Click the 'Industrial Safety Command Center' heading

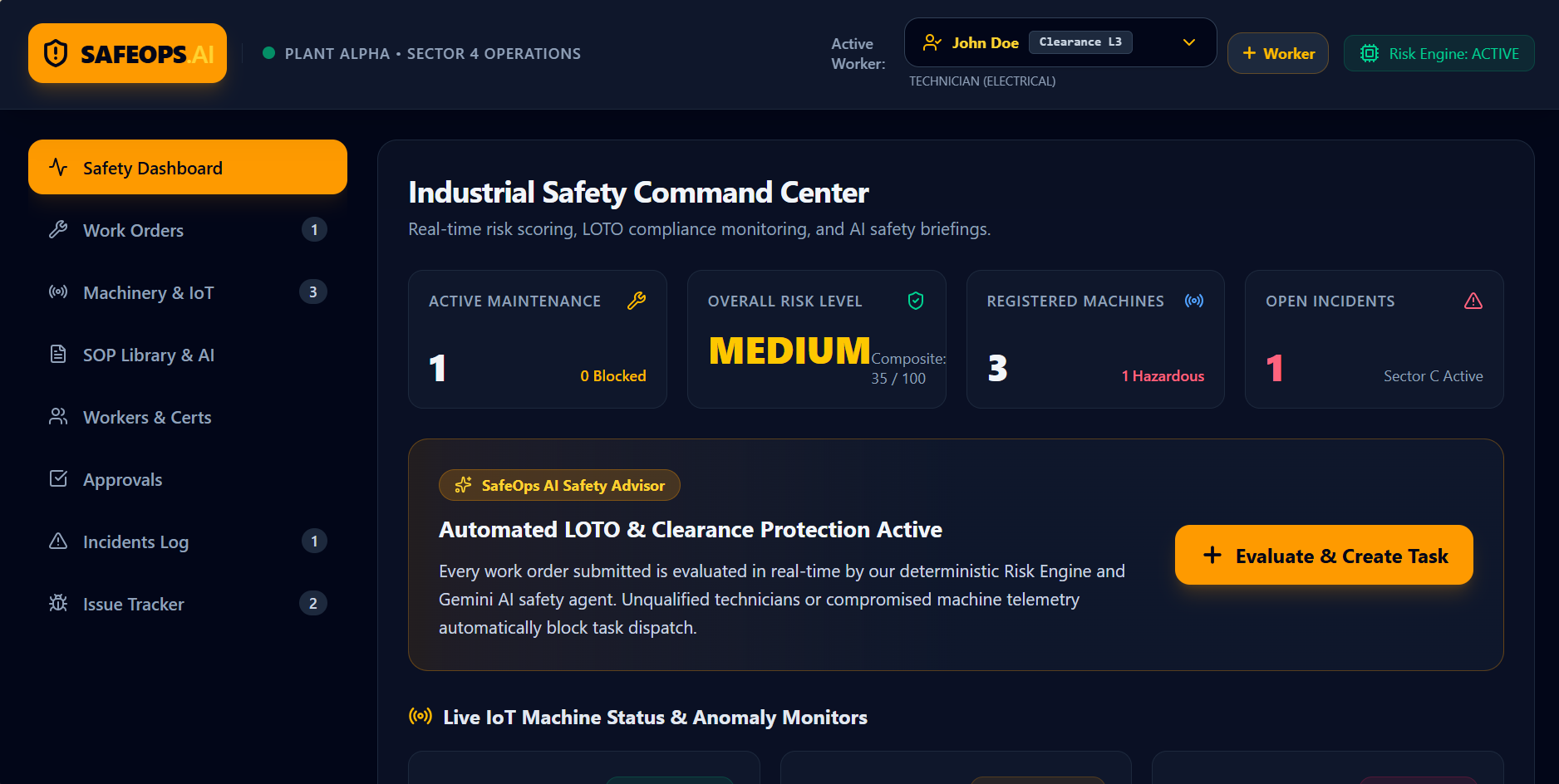pos(638,192)
